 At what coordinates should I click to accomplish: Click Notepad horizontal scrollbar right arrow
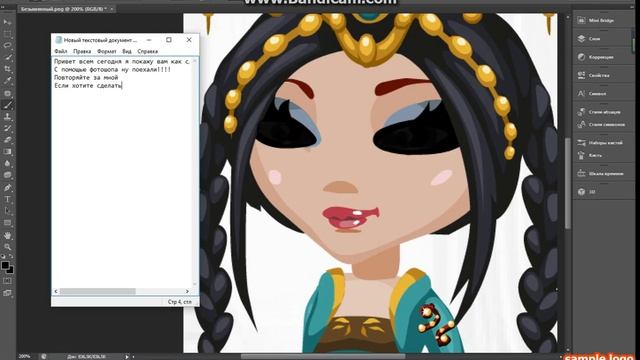187,291
